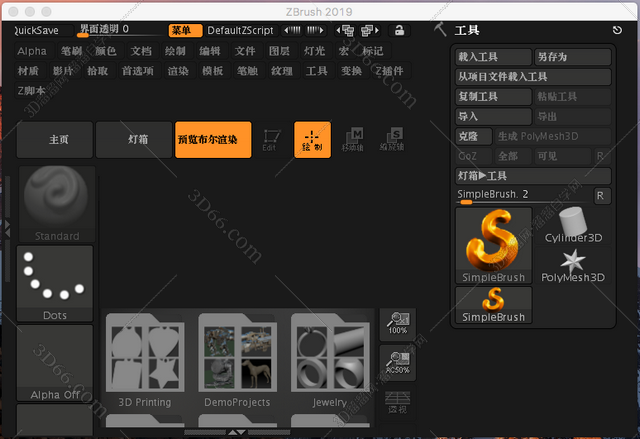Click the load previous layout icon
This screenshot has width=640, height=439.
[344, 31]
